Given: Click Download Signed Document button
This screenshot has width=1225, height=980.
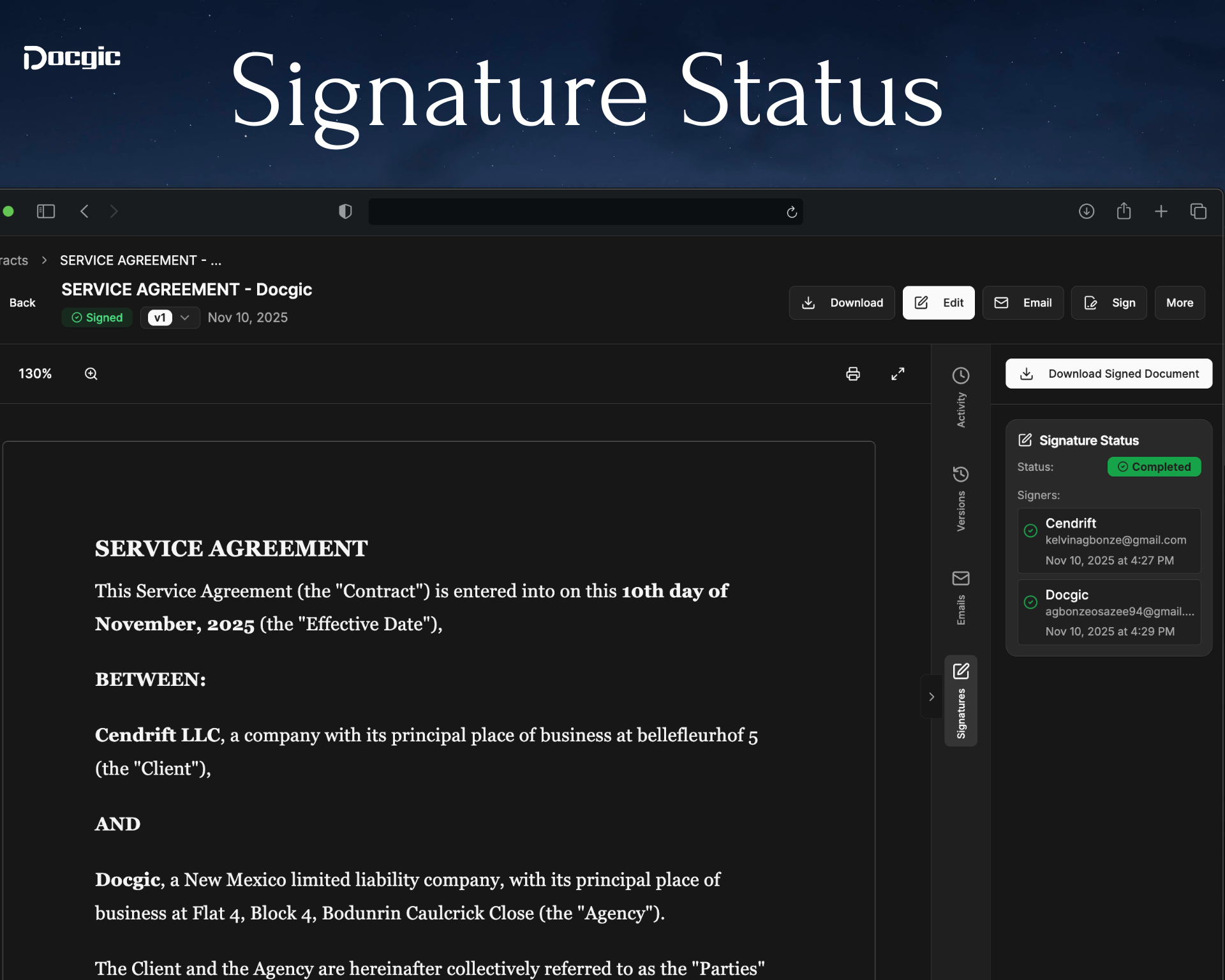Looking at the screenshot, I should (1108, 374).
